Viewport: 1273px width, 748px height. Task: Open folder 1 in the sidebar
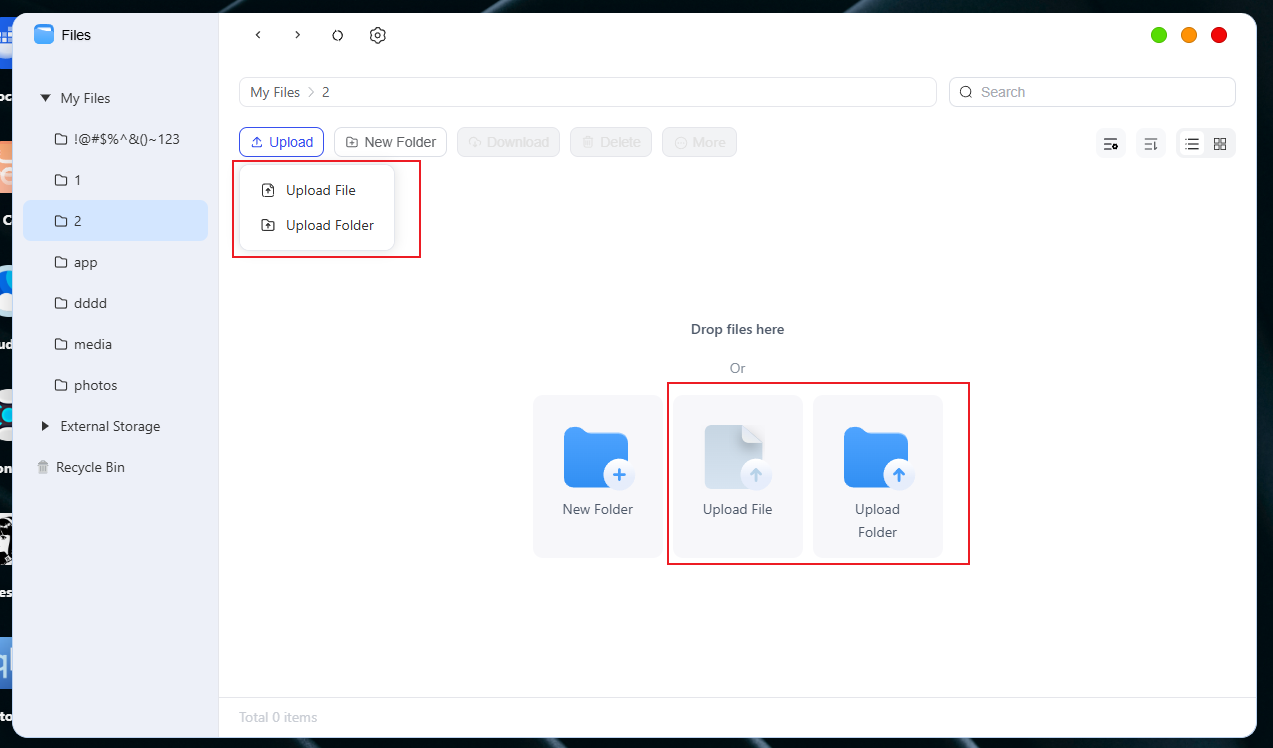point(116,180)
